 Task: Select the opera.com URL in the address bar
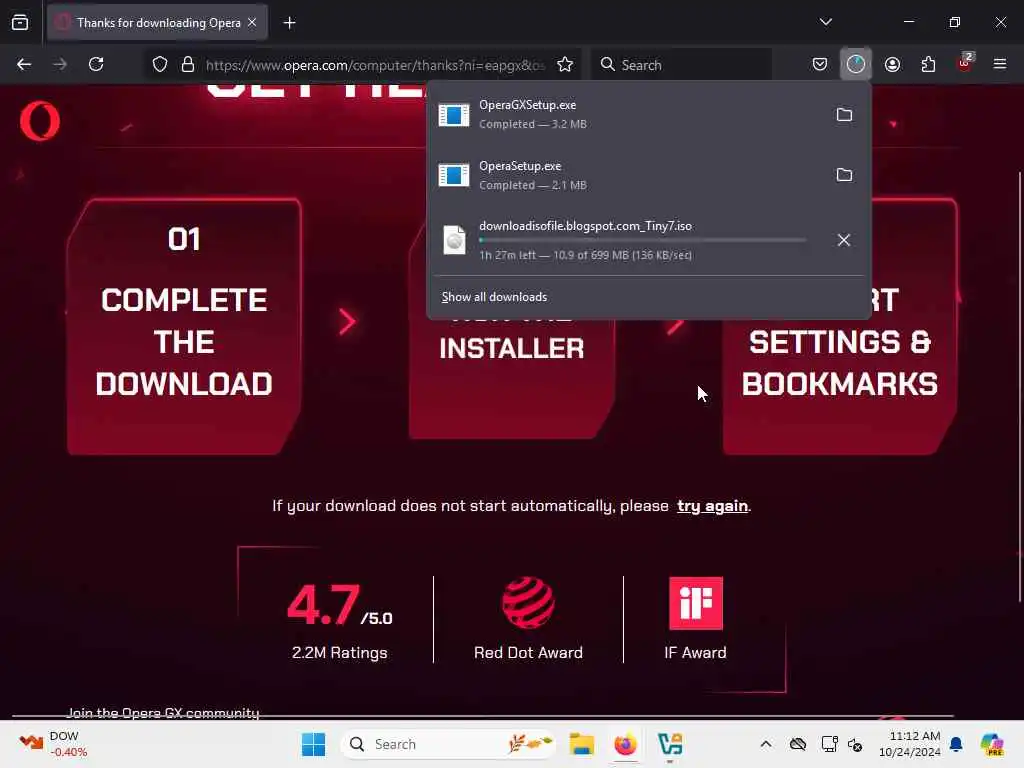375,65
